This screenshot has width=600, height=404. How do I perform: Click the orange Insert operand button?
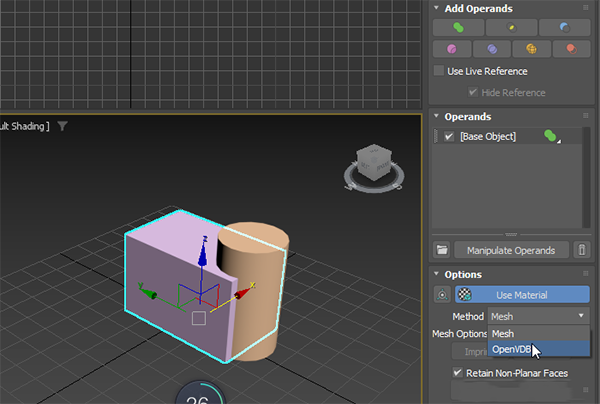point(531,48)
